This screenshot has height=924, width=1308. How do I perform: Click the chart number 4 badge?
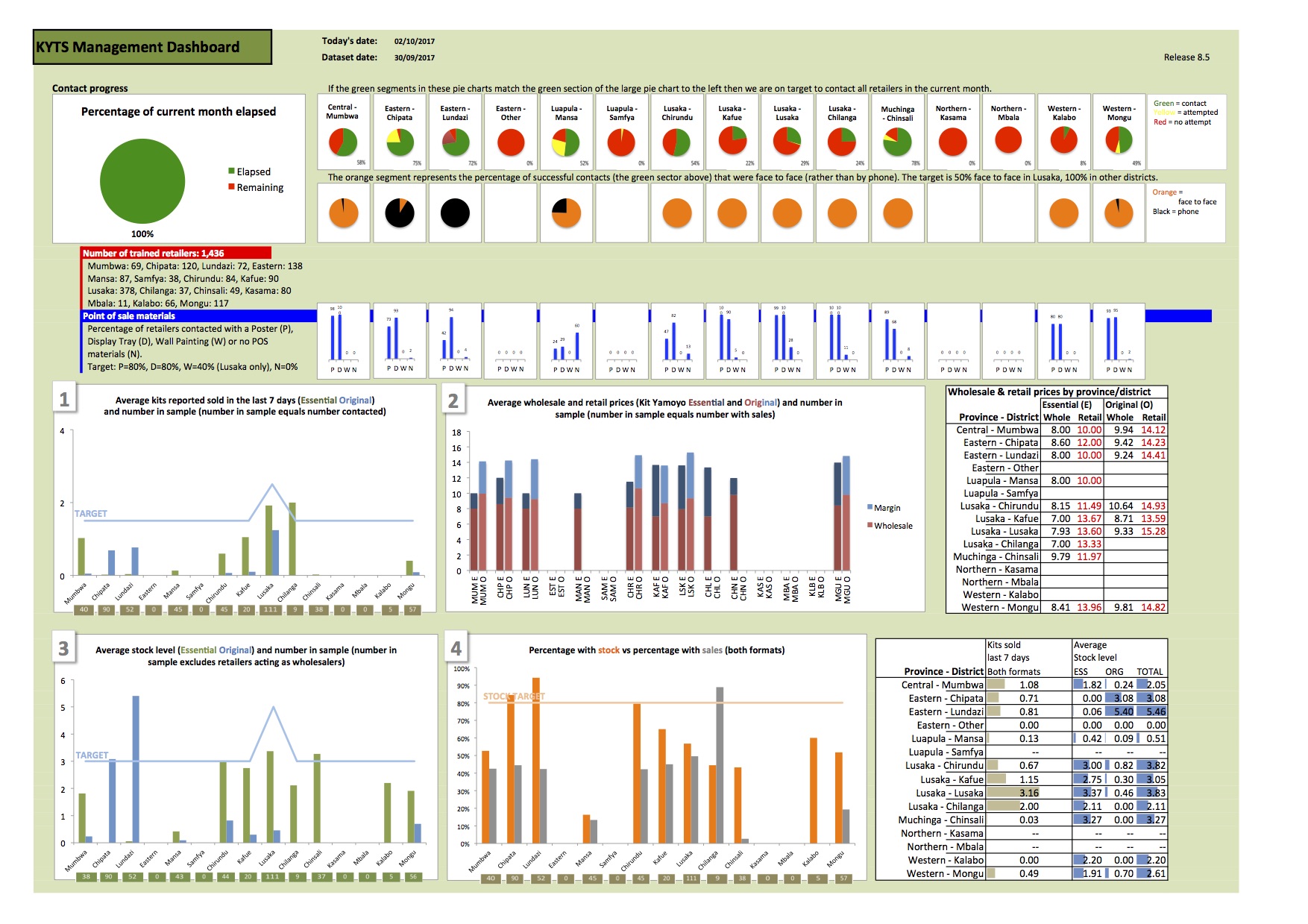[x=456, y=649]
